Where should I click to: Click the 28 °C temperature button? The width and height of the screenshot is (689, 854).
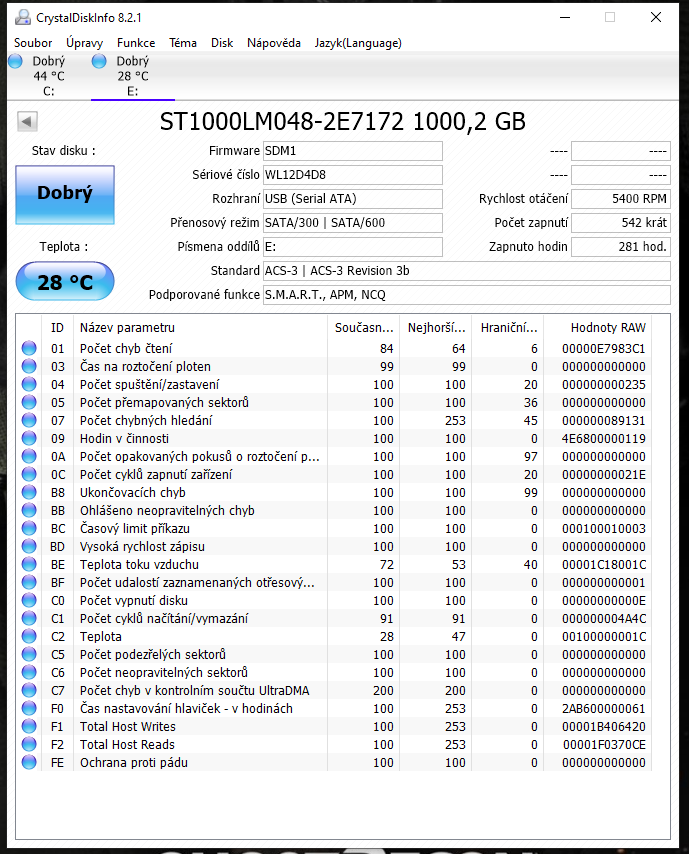coord(65,282)
